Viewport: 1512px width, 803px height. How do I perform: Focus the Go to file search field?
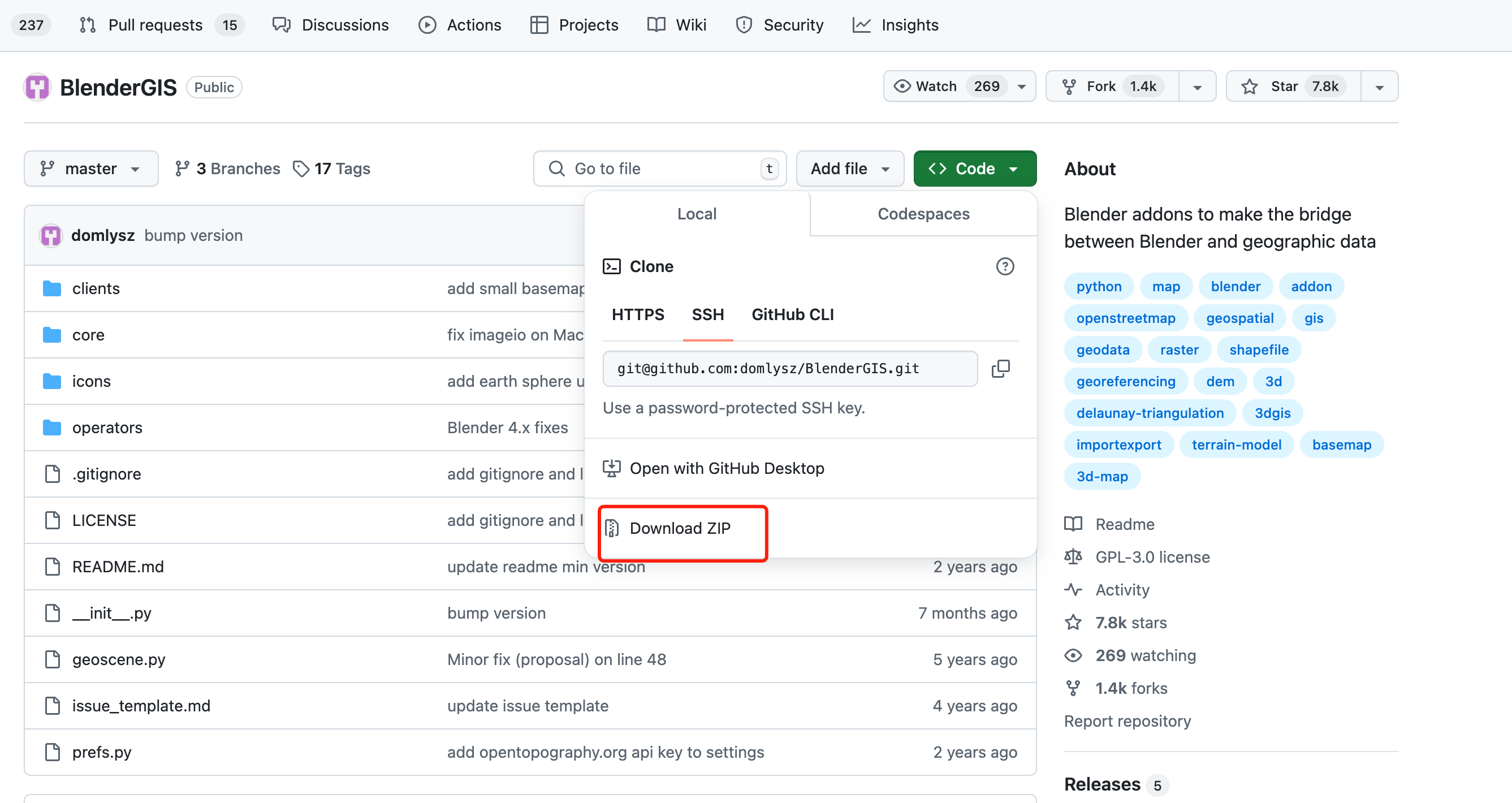[659, 169]
